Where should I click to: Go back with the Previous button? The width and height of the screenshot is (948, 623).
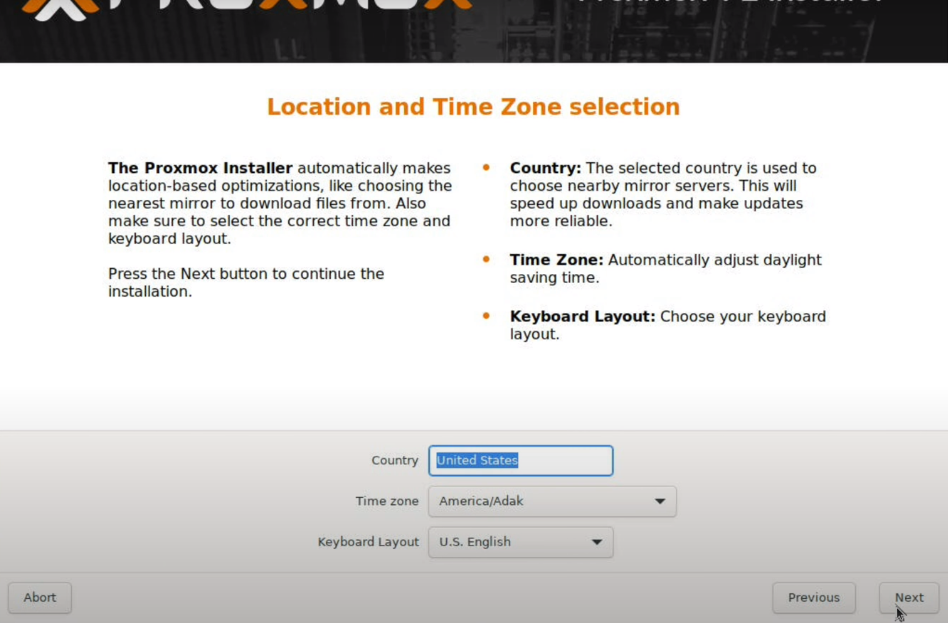click(813, 598)
